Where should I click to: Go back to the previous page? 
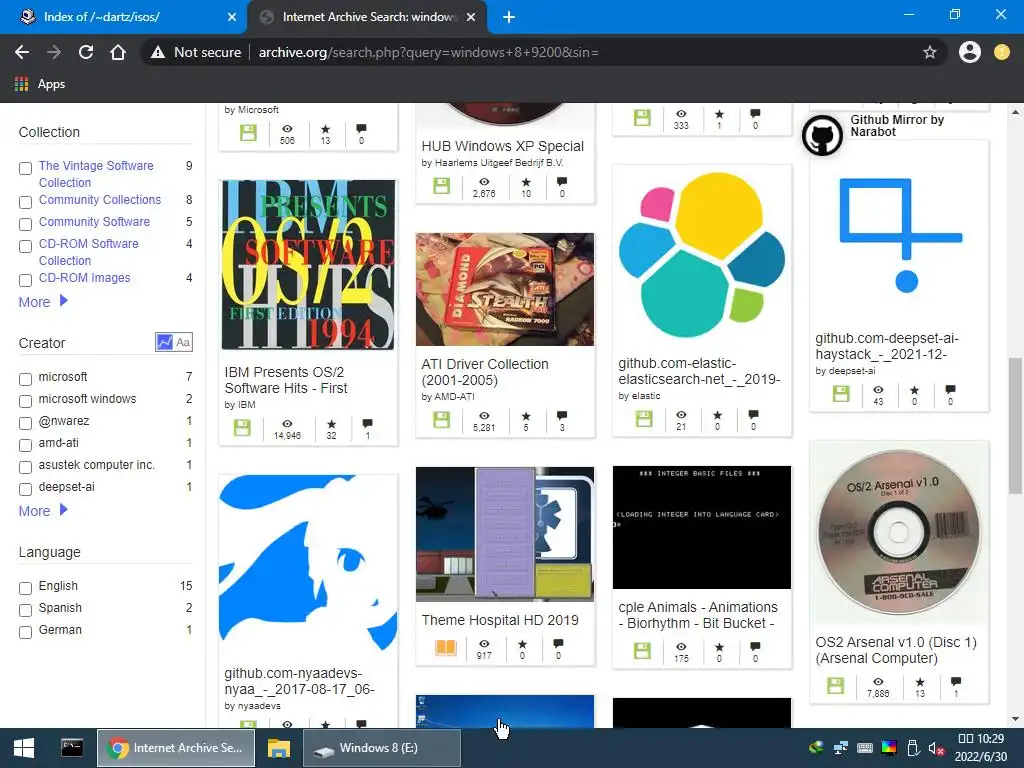click(x=22, y=52)
